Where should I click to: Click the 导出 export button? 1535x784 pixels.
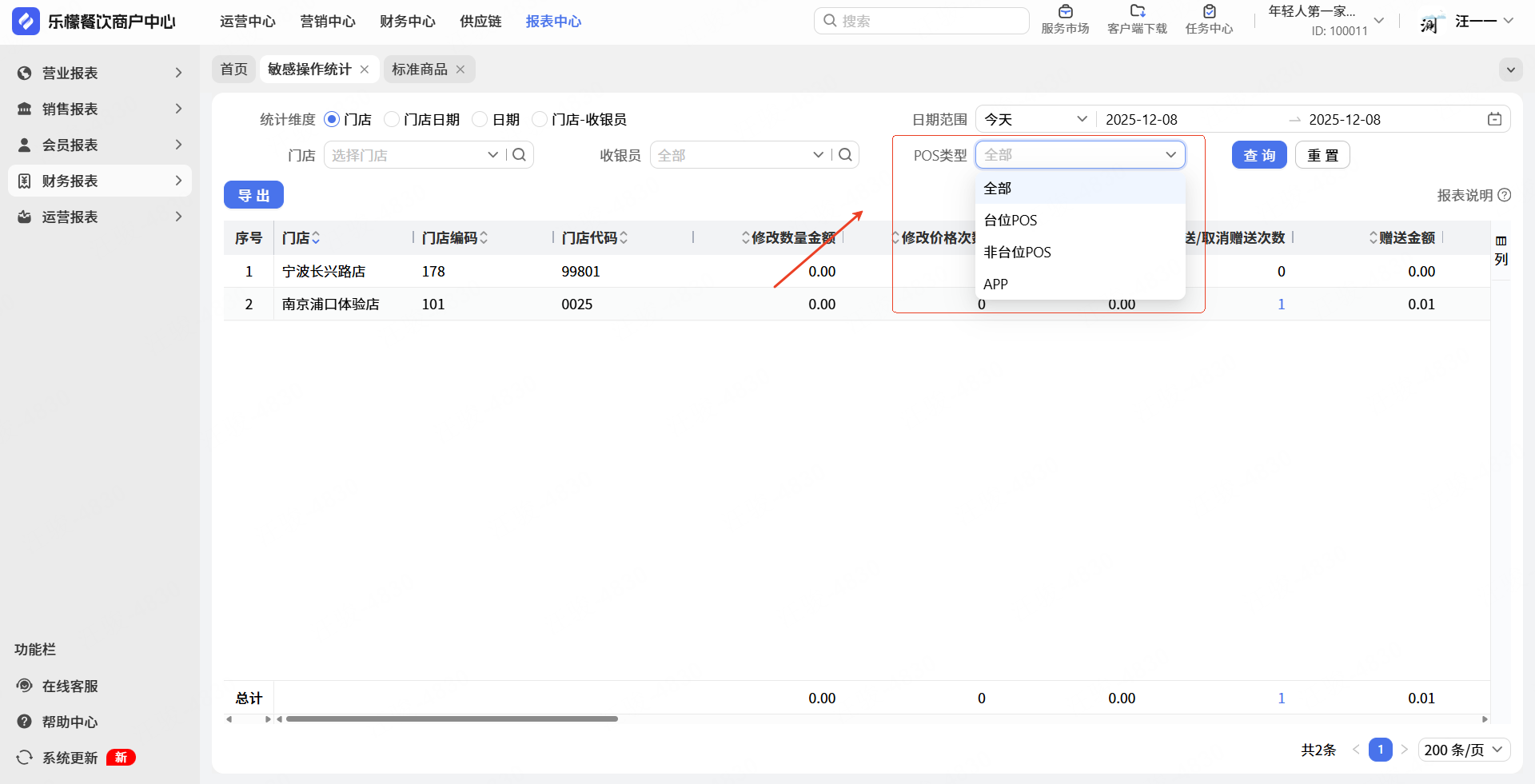tap(253, 195)
